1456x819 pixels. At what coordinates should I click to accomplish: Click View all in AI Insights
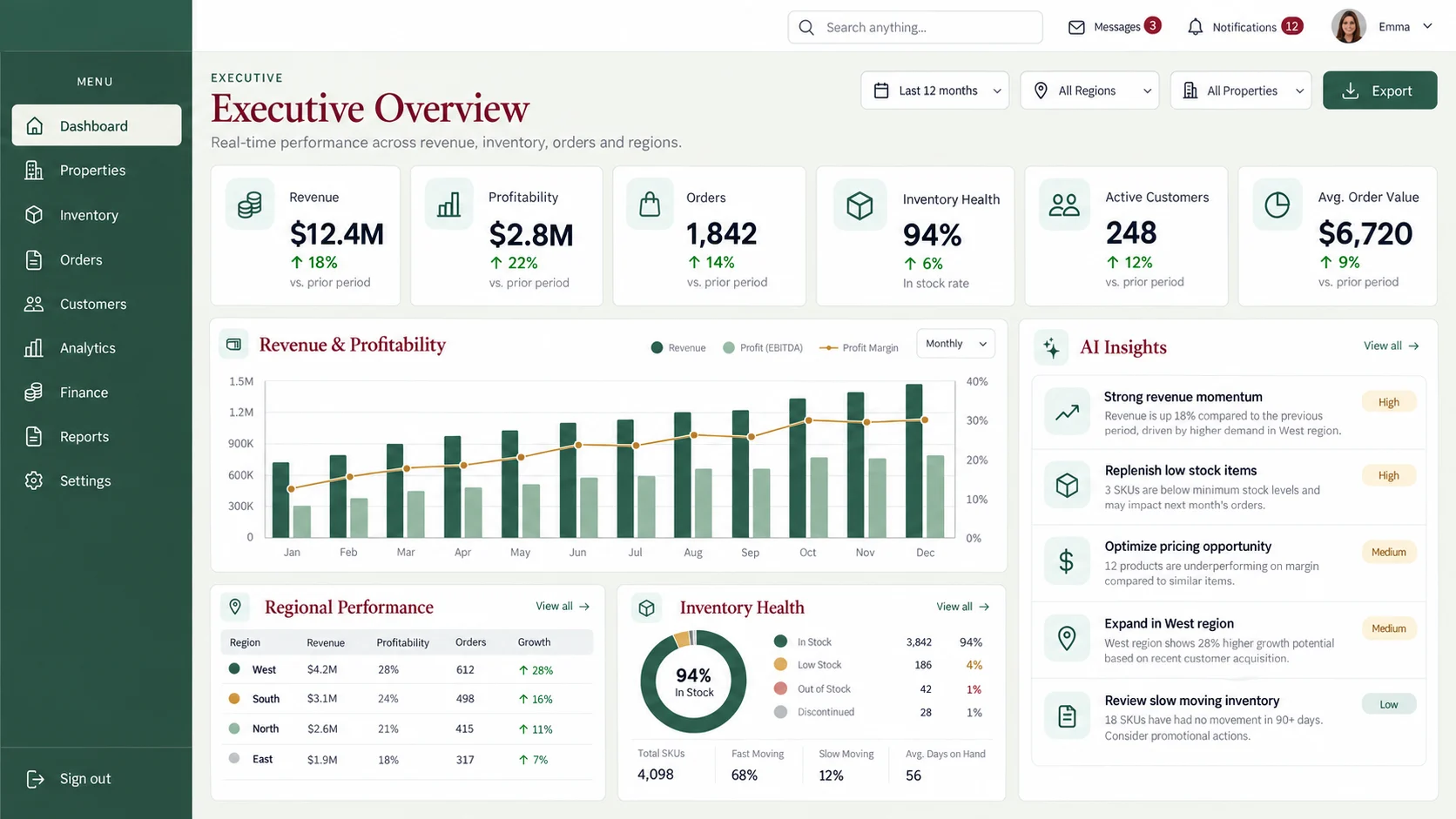1391,346
